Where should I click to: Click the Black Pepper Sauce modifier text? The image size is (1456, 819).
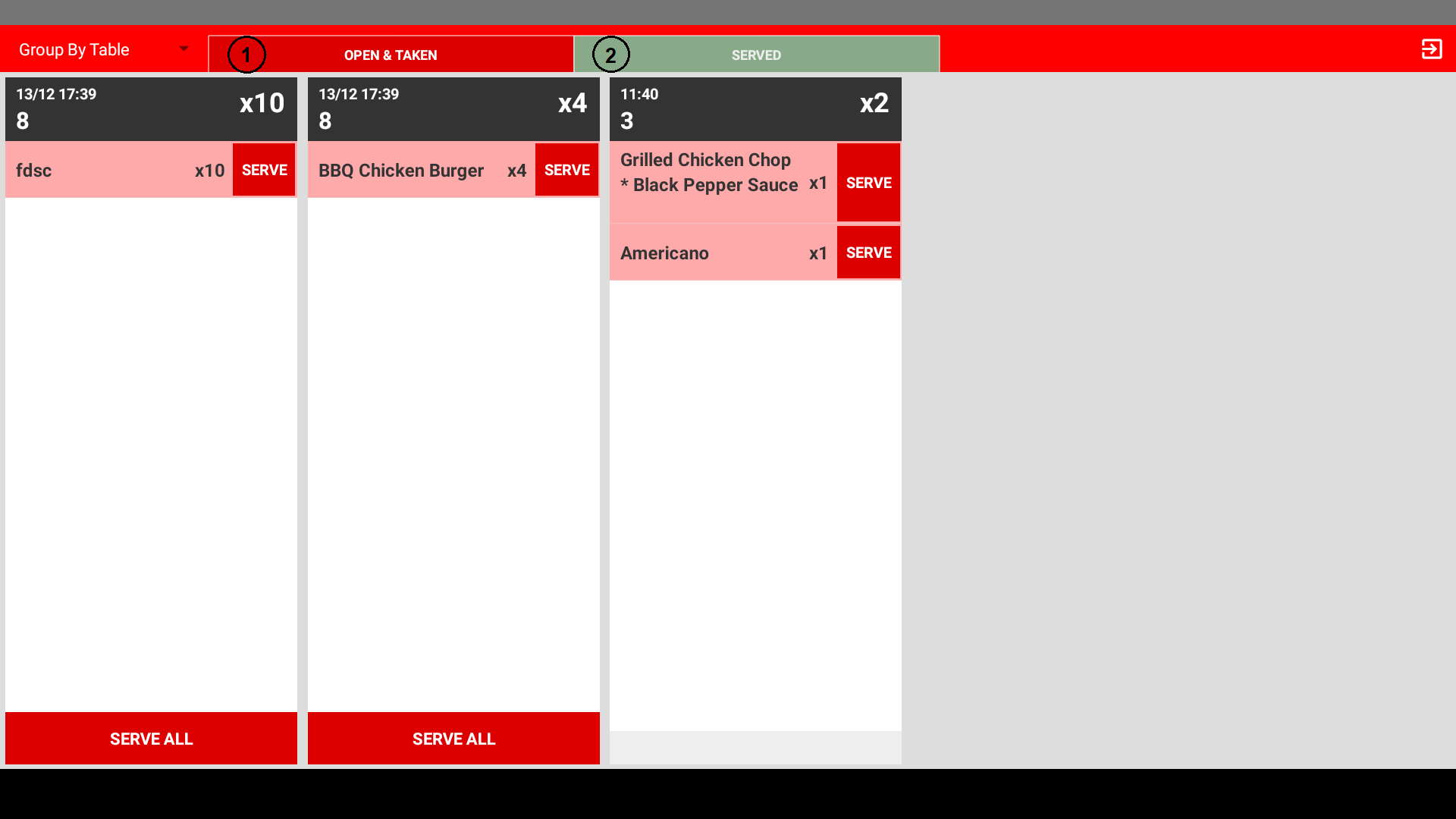pyautogui.click(x=715, y=185)
